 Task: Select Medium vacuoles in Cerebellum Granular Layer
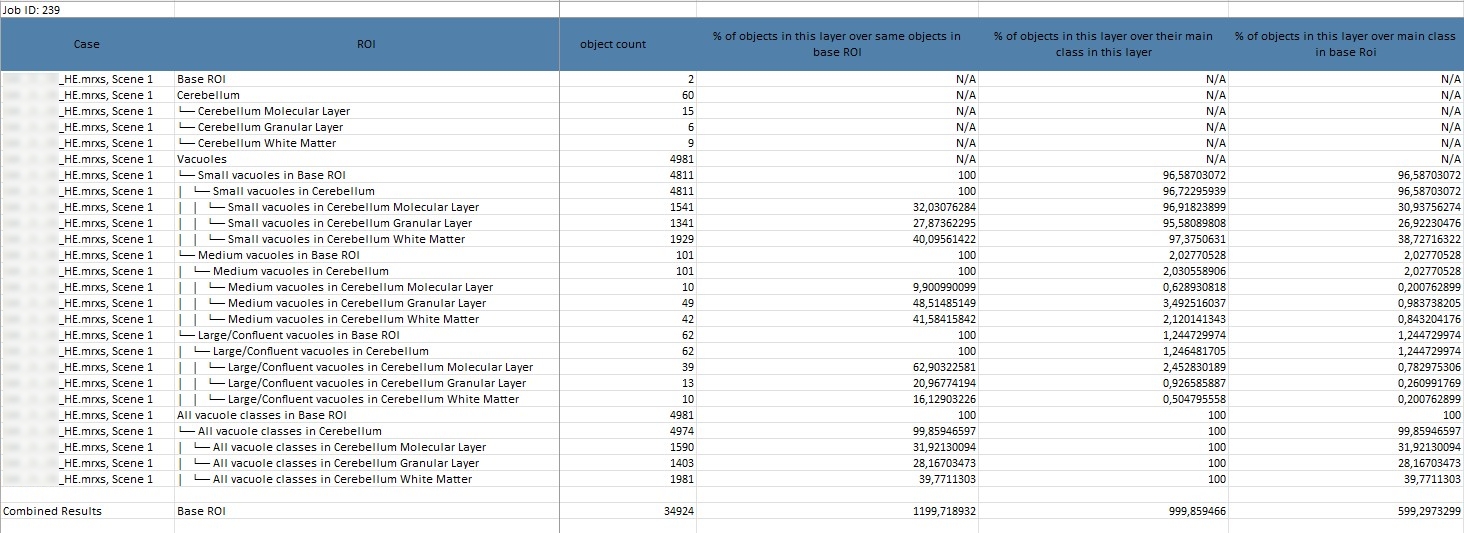356,303
